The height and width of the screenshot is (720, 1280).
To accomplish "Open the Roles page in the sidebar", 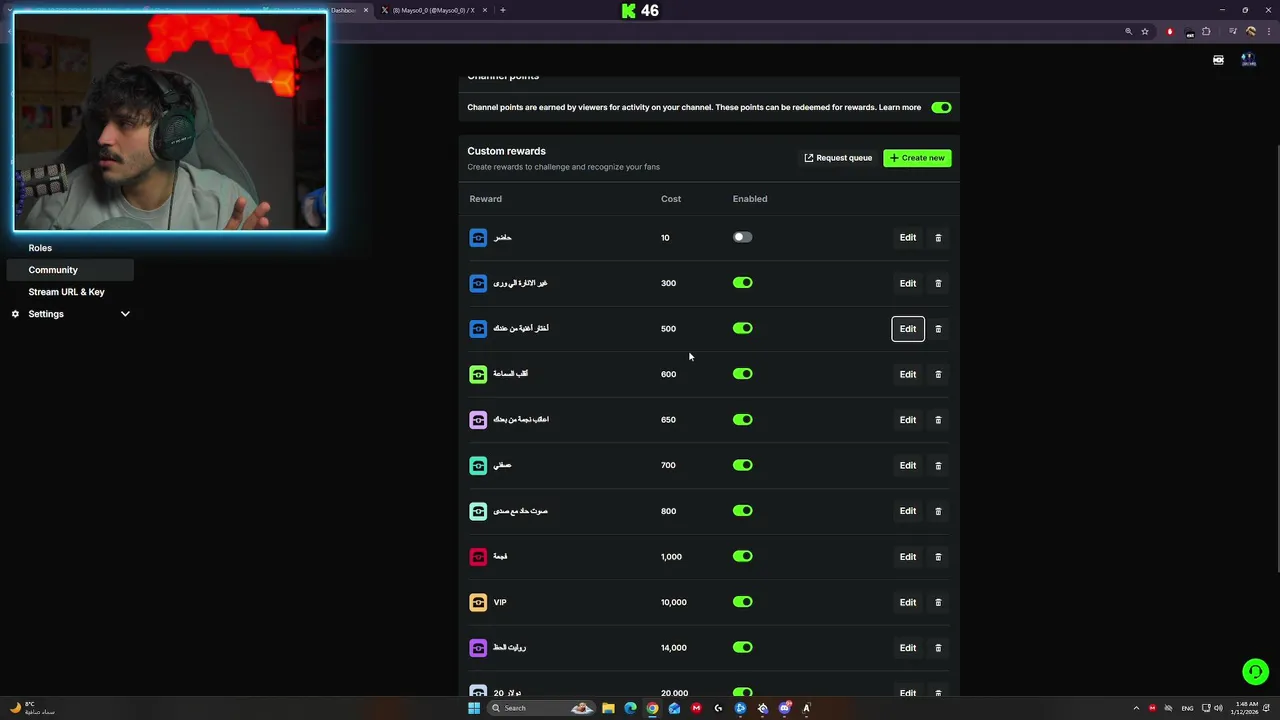I will pyautogui.click(x=40, y=248).
